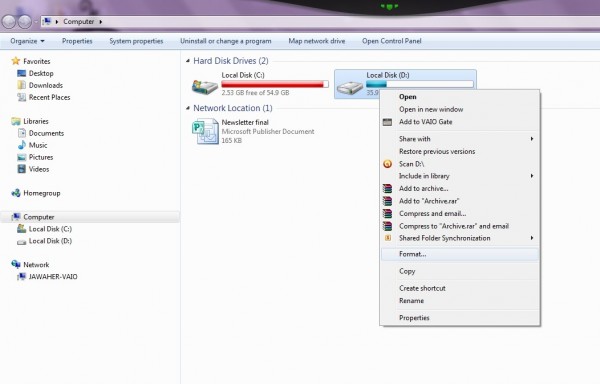Click the Local Disk (C:) sidebar icon

pyautogui.click(x=22, y=229)
